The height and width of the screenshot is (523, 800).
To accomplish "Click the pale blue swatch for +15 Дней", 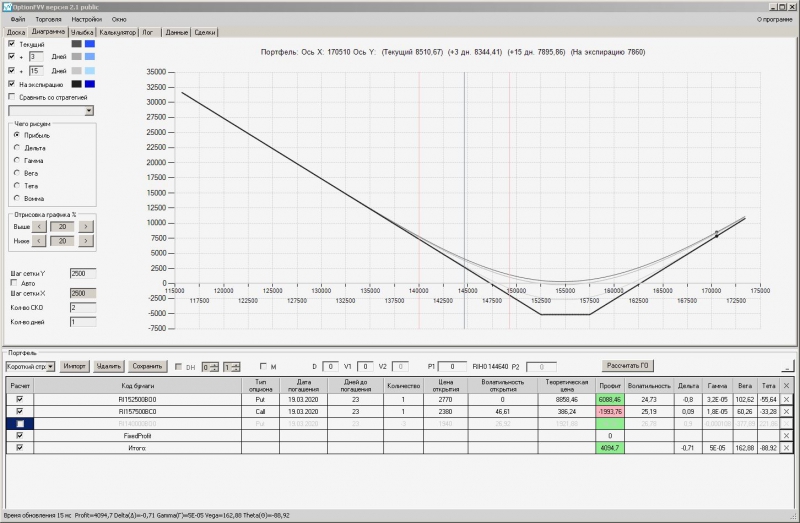I will (x=90, y=70).
